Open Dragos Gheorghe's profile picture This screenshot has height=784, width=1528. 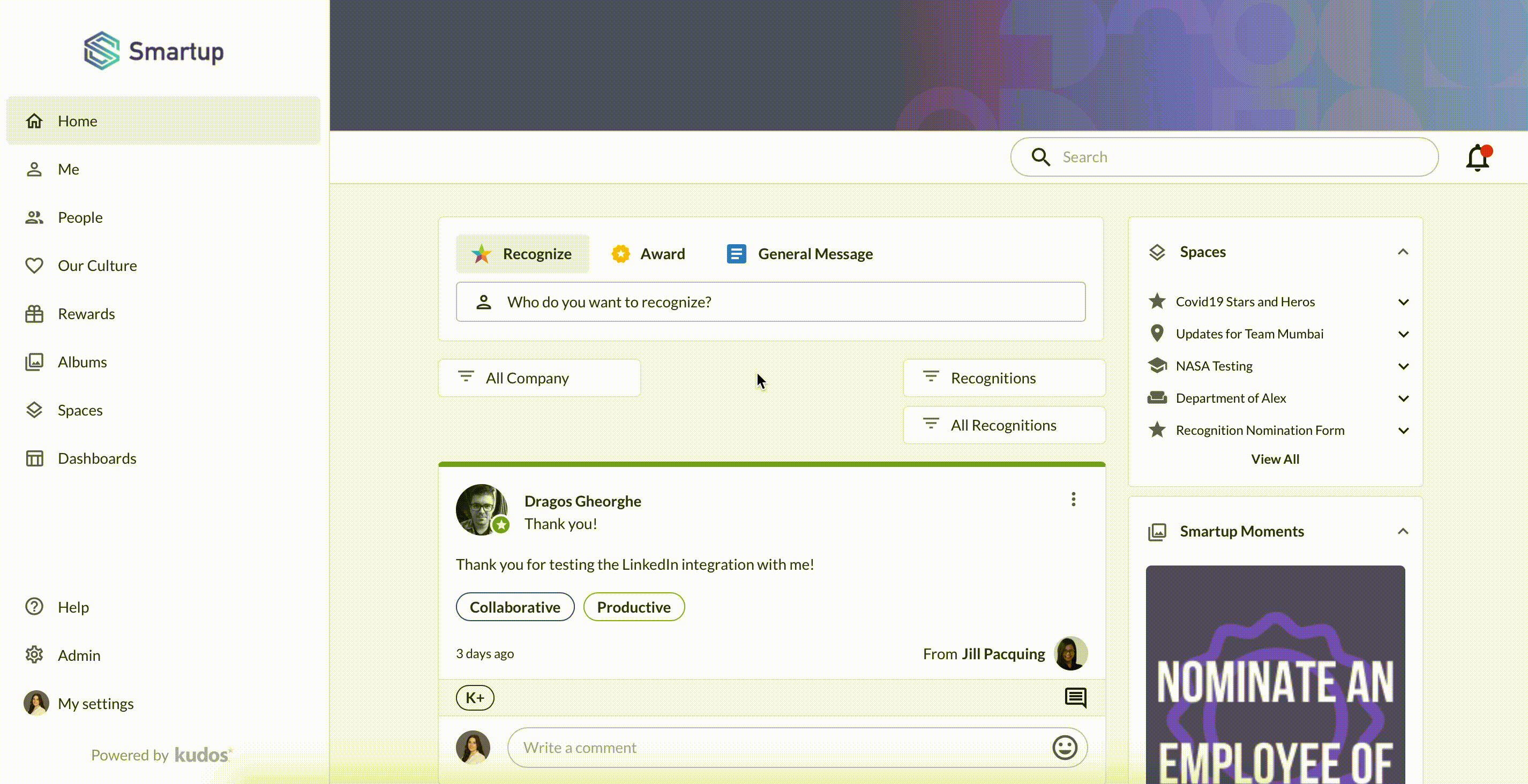(x=481, y=509)
